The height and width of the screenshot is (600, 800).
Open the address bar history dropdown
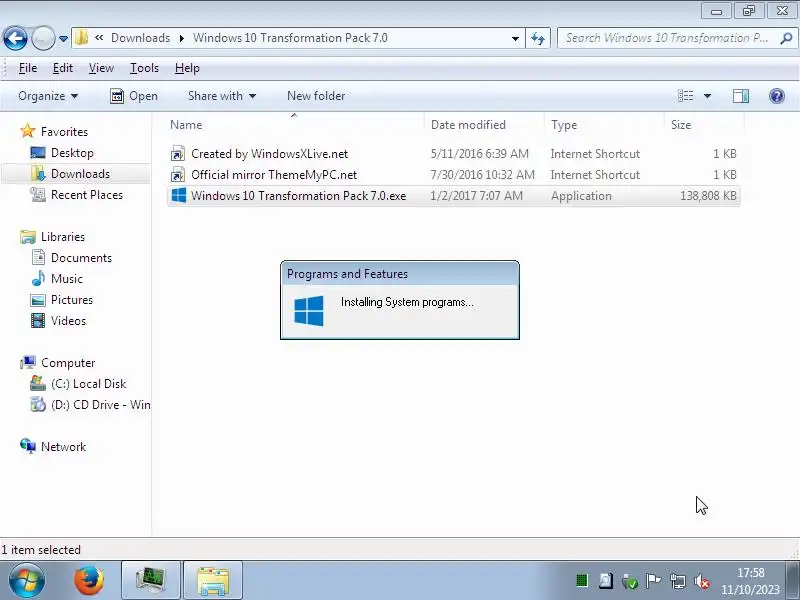coord(515,38)
